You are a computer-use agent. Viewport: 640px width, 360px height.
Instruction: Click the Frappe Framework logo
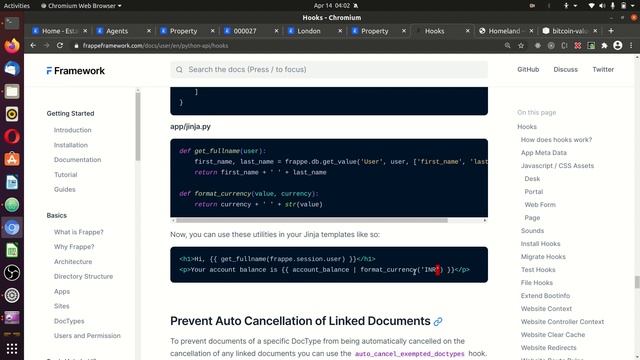tap(76, 71)
